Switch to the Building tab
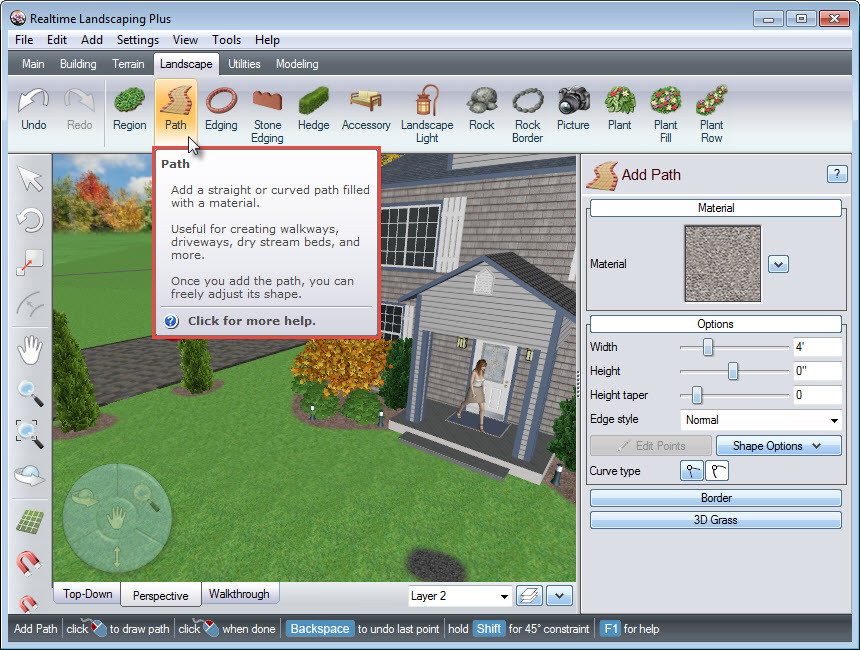The height and width of the screenshot is (650, 860). click(78, 64)
